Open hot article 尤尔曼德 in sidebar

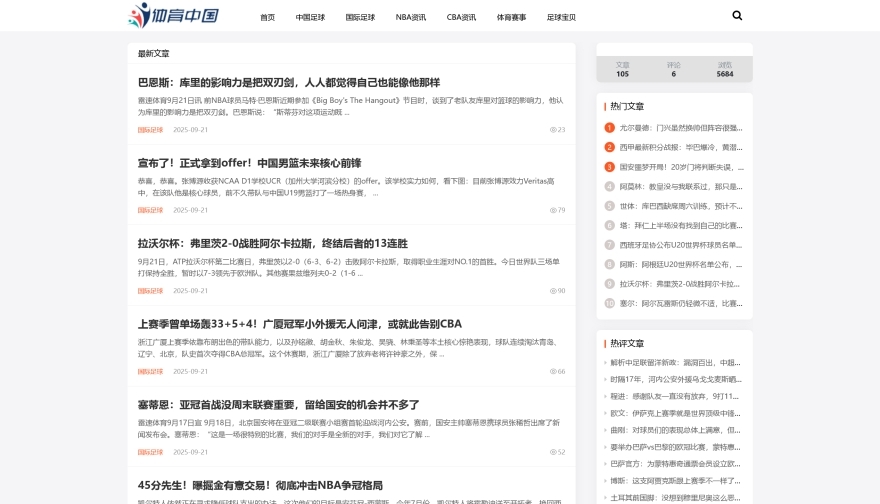tap(680, 128)
